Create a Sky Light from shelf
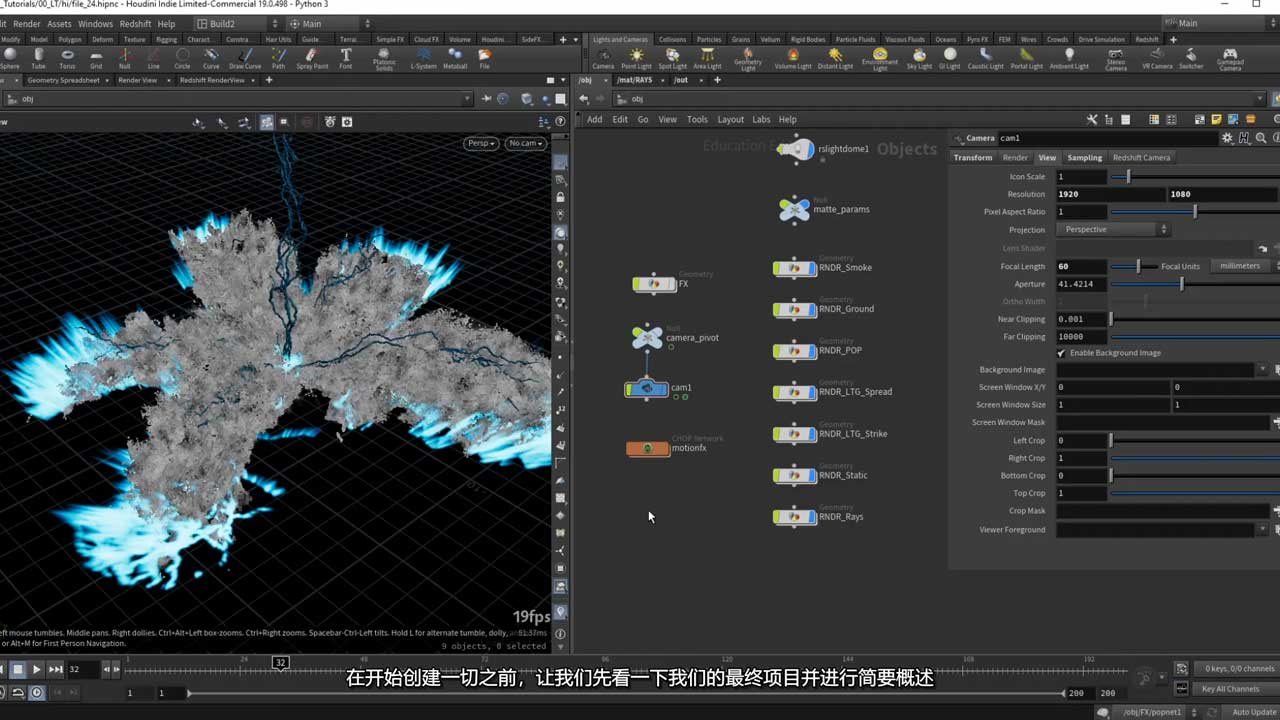 pyautogui.click(x=919, y=57)
